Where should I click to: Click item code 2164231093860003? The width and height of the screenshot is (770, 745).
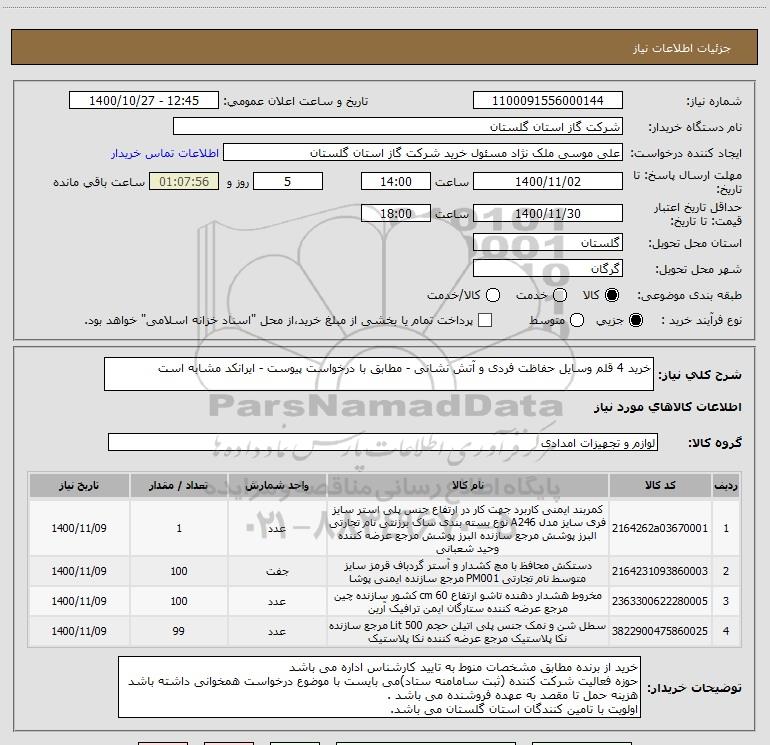[660, 571]
